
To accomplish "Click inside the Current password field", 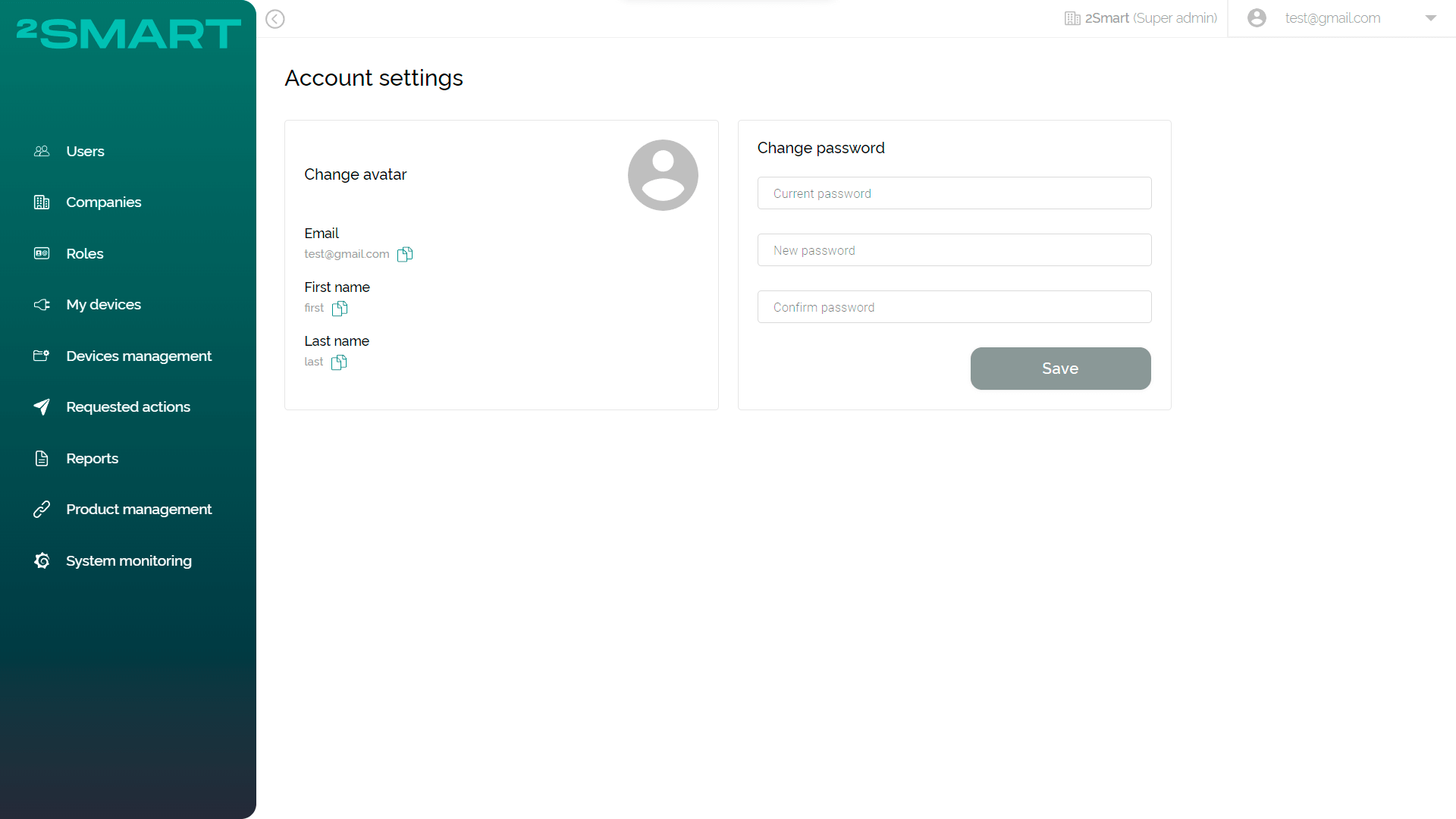I will 954,193.
